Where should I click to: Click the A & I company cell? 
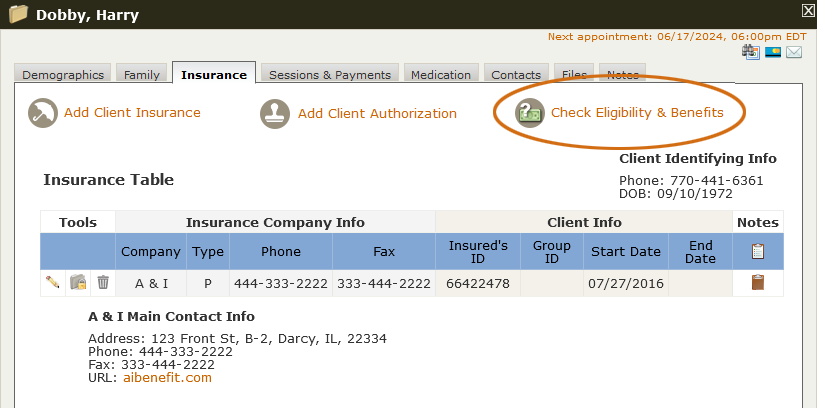[x=151, y=283]
